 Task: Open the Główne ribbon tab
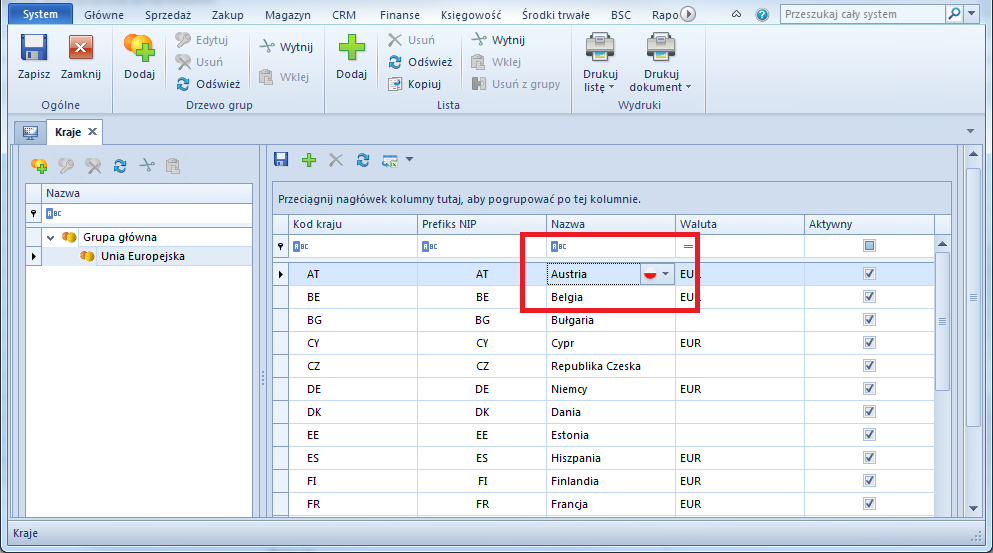point(104,15)
